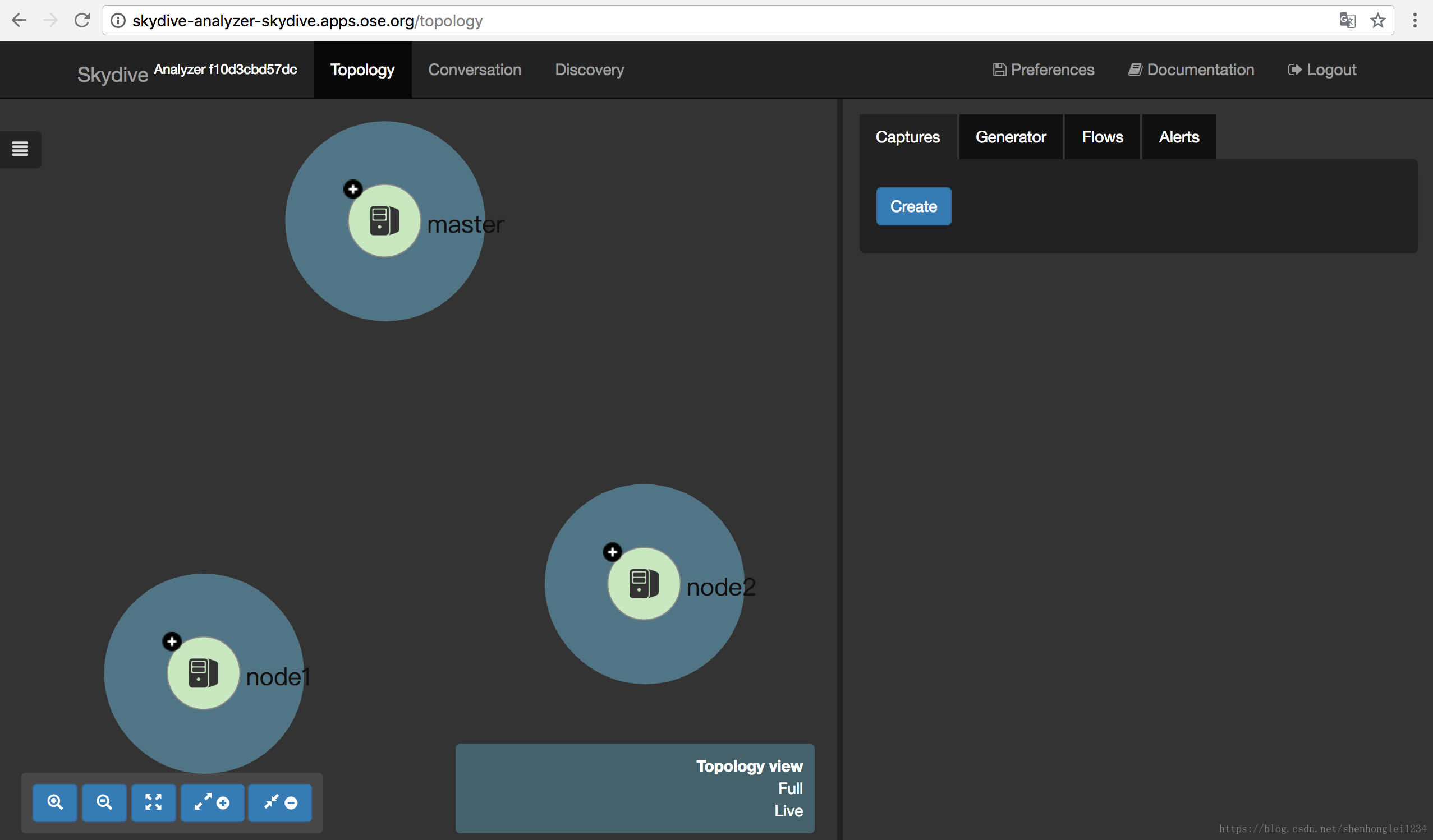Open the Alerts panel
Viewport: 1433px width, 840px height.
tap(1178, 137)
